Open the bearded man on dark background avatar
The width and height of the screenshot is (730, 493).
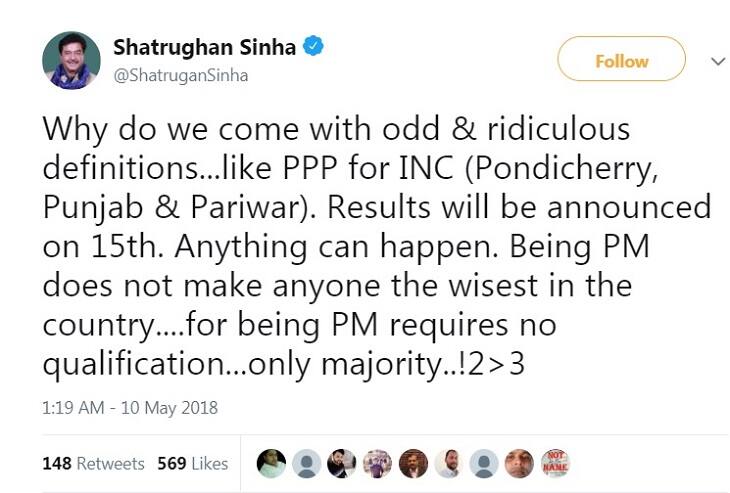point(342,462)
